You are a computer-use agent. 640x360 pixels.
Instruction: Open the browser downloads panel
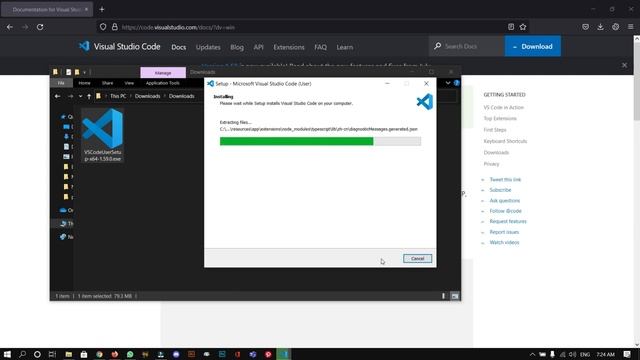click(600, 27)
